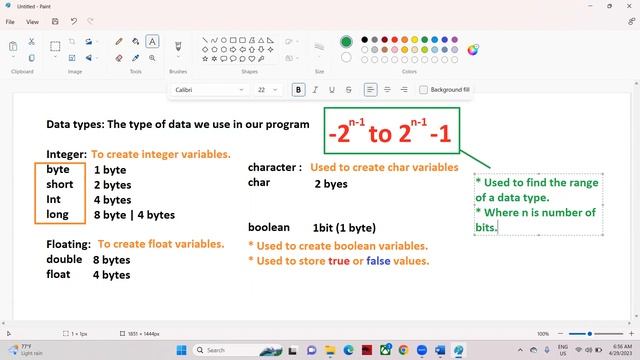This screenshot has width=640, height=360.
Task: Enable the Background fill checkbox
Action: pos(423,90)
